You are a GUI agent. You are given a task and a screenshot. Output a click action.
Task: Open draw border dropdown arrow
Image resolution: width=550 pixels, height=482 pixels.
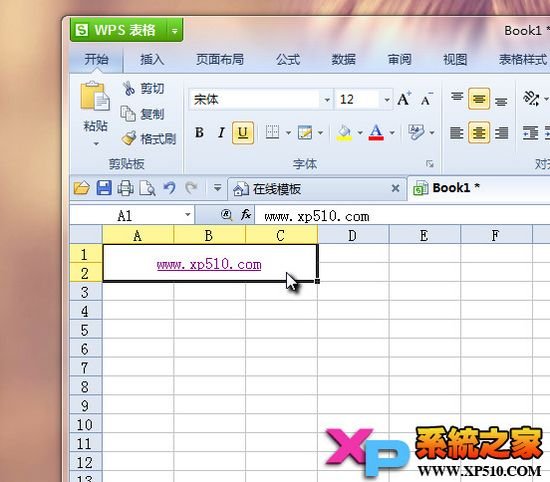pyautogui.click(x=321, y=133)
